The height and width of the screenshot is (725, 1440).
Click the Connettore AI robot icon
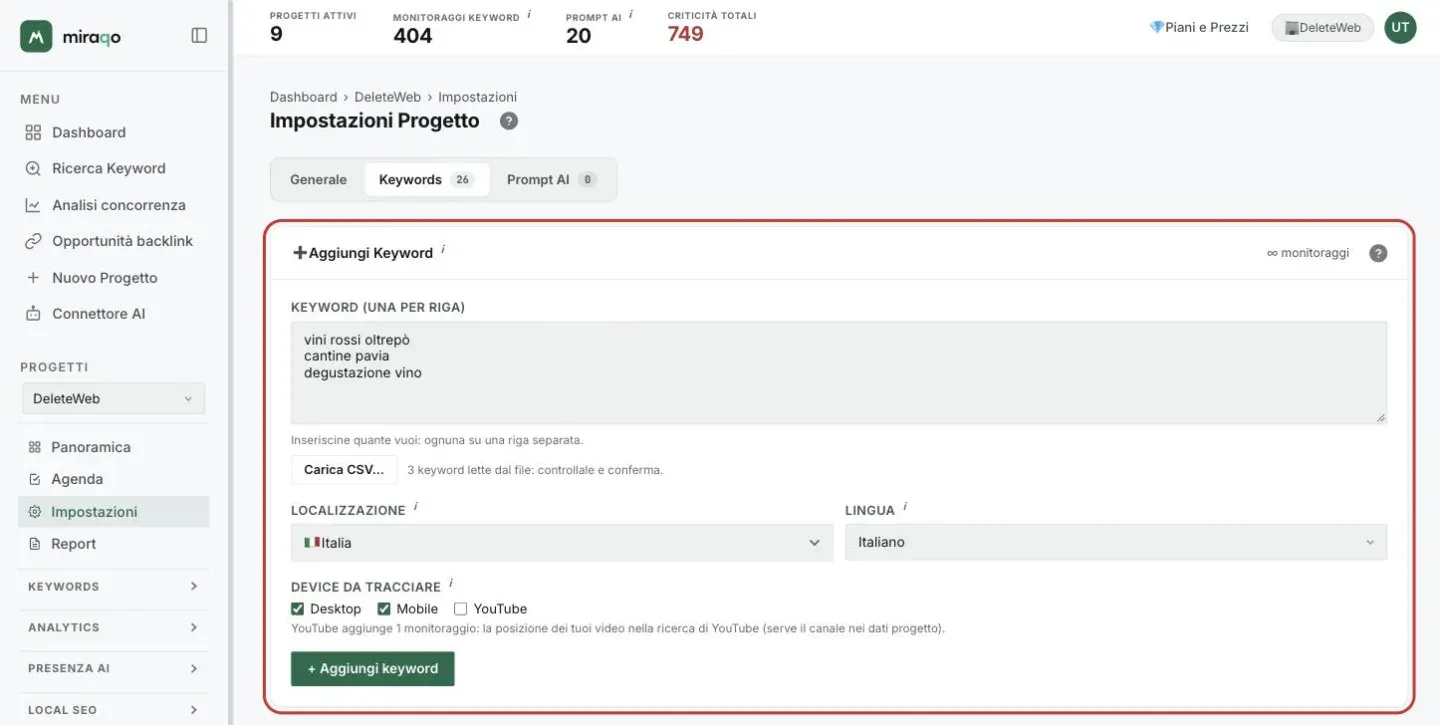point(33,314)
